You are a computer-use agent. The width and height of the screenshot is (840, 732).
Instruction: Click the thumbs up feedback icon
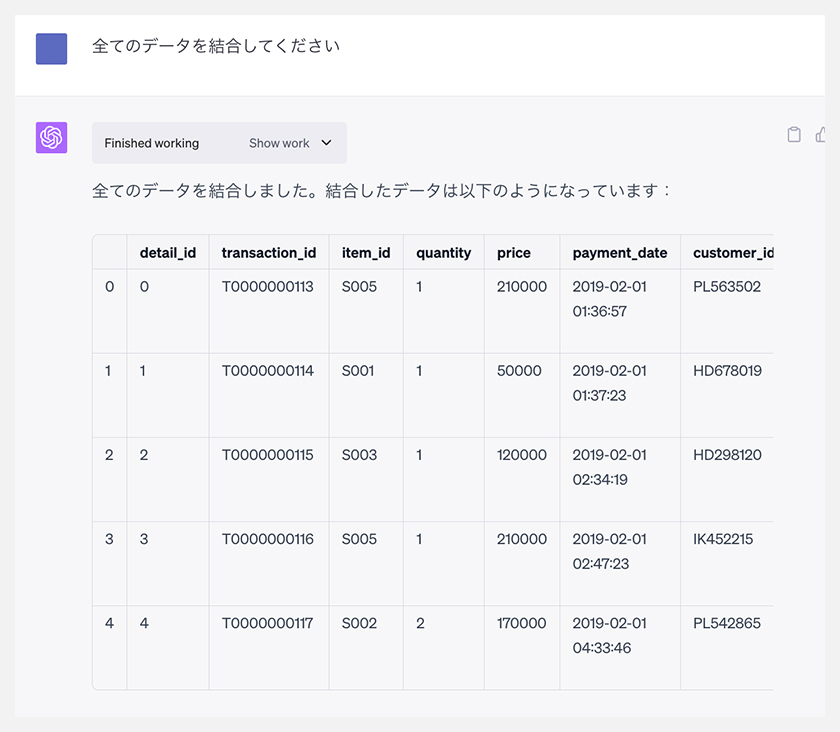820,135
